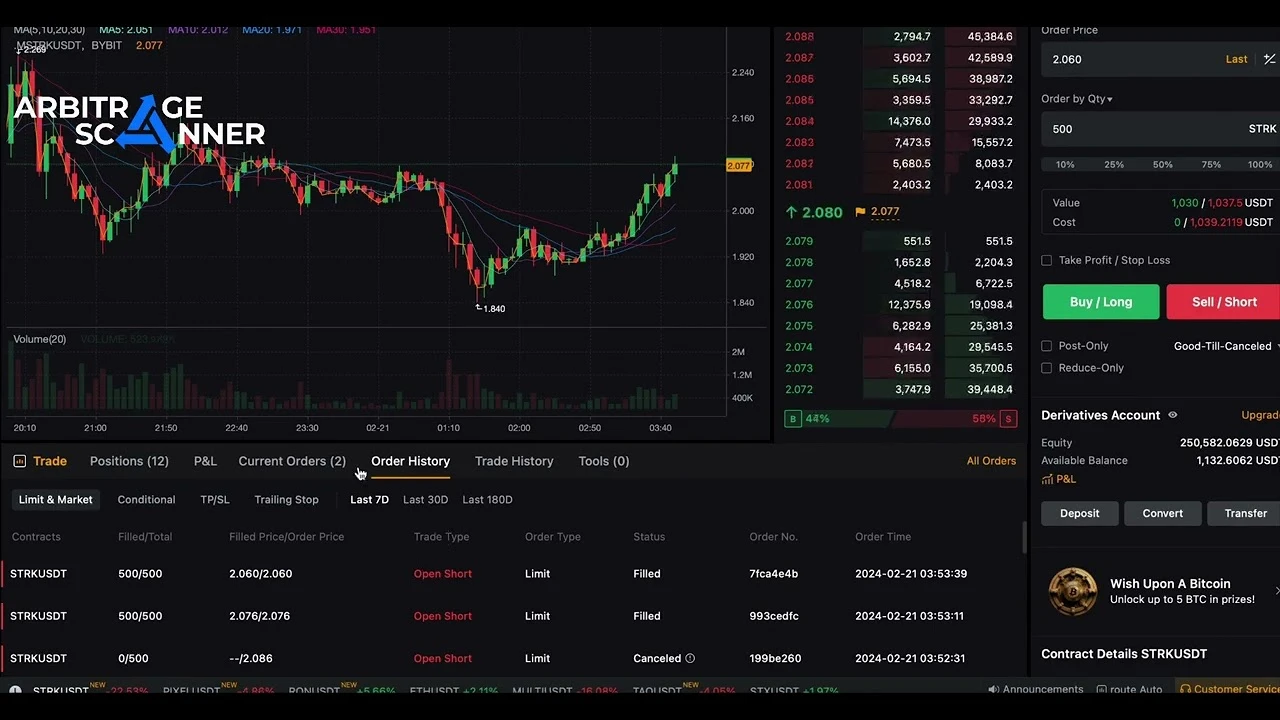
Task: Click the Announcements speaker icon
Action: coord(993,689)
